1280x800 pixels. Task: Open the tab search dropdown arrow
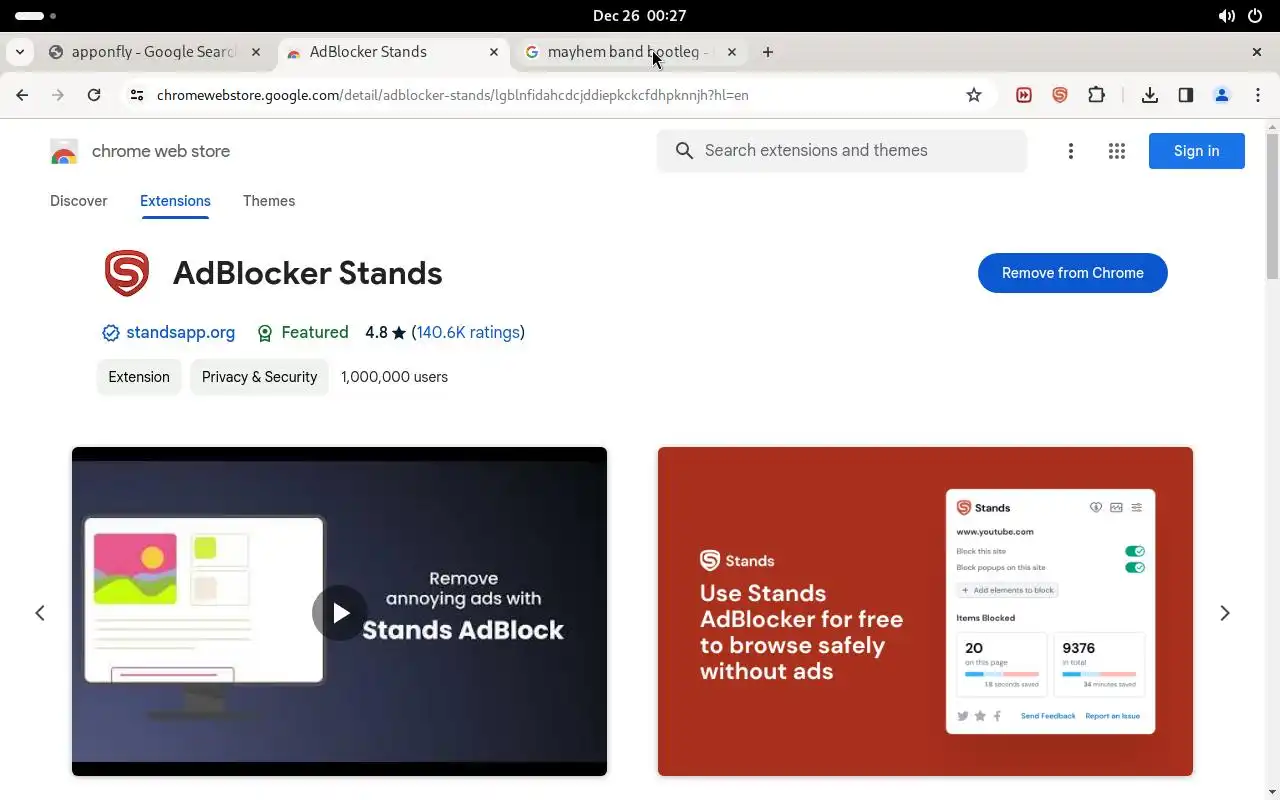(20, 52)
